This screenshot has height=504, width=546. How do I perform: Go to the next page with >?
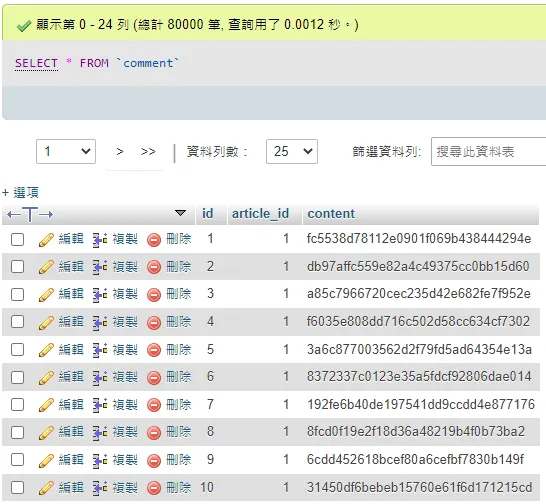click(x=120, y=152)
